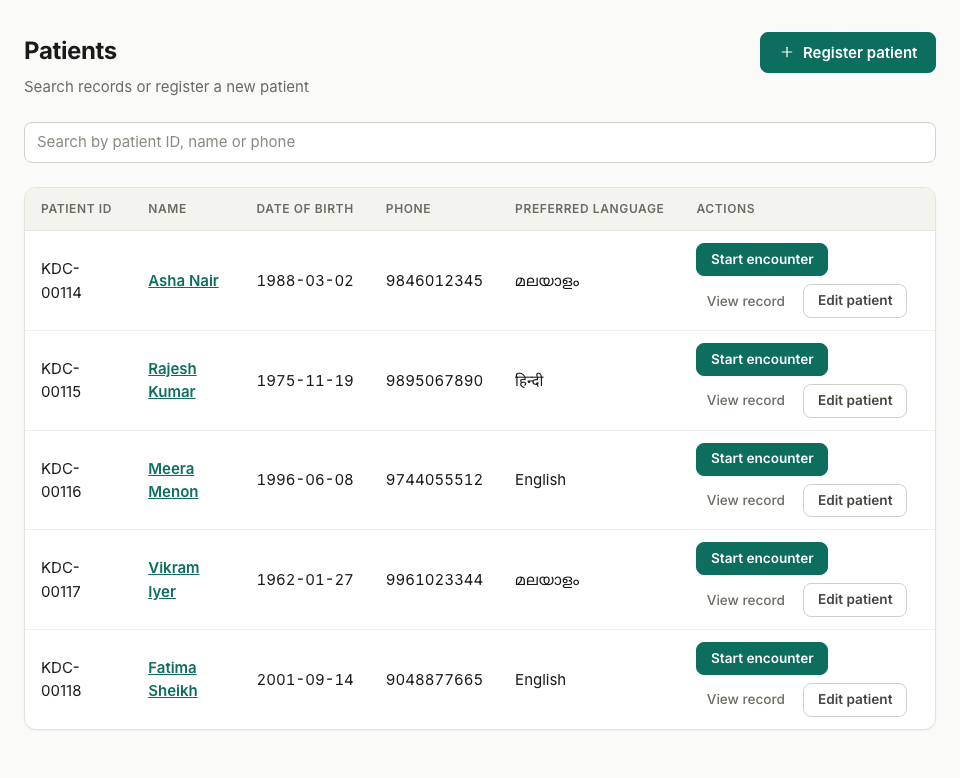Viewport: 960px width, 778px height.
Task: Focus the patient search field
Action: coord(480,143)
